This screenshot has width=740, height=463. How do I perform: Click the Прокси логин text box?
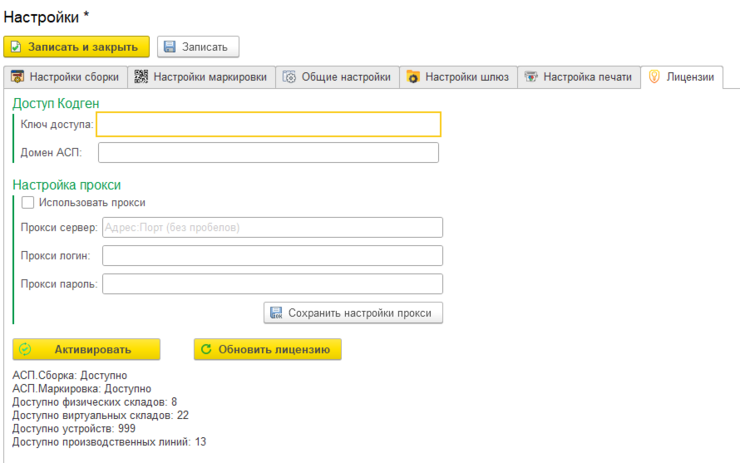click(x=272, y=256)
